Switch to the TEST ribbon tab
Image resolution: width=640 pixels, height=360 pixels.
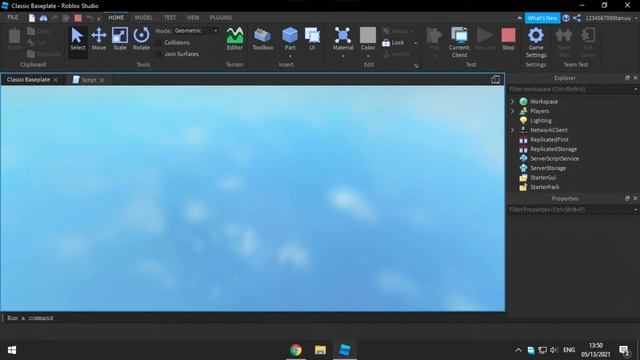(x=170, y=18)
